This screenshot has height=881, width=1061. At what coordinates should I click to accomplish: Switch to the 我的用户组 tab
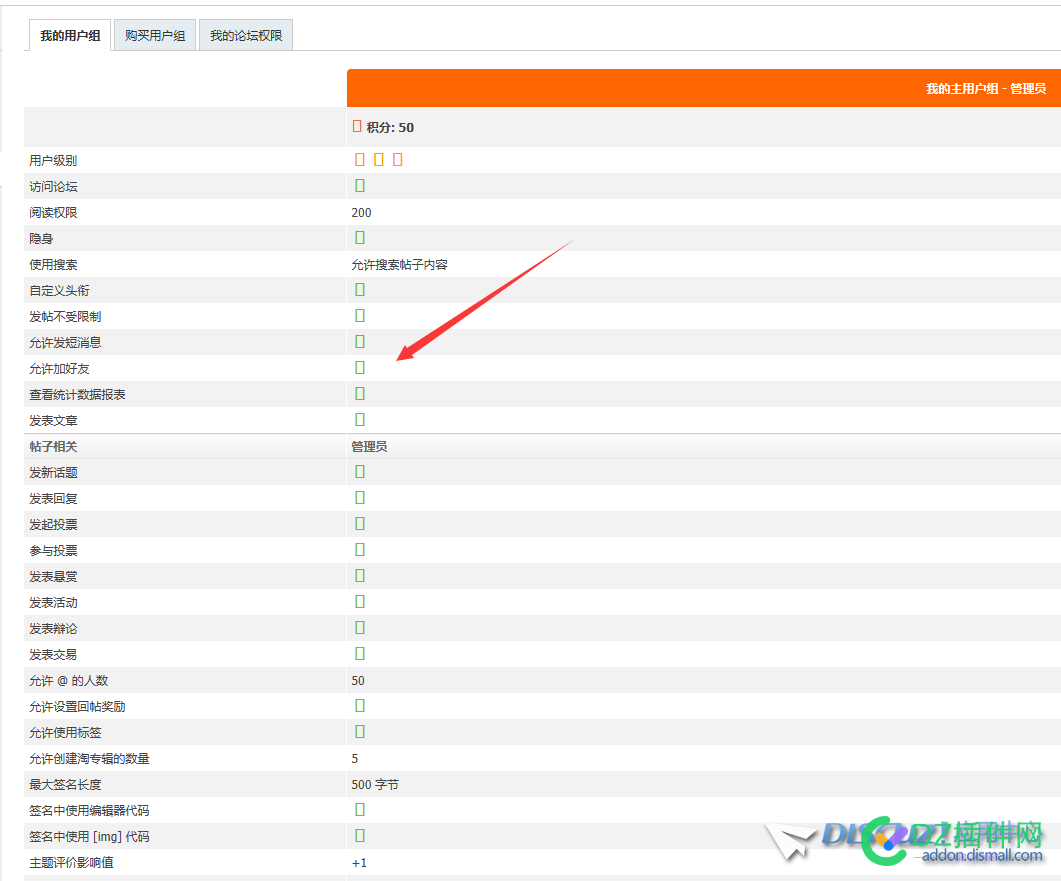pyautogui.click(x=69, y=36)
